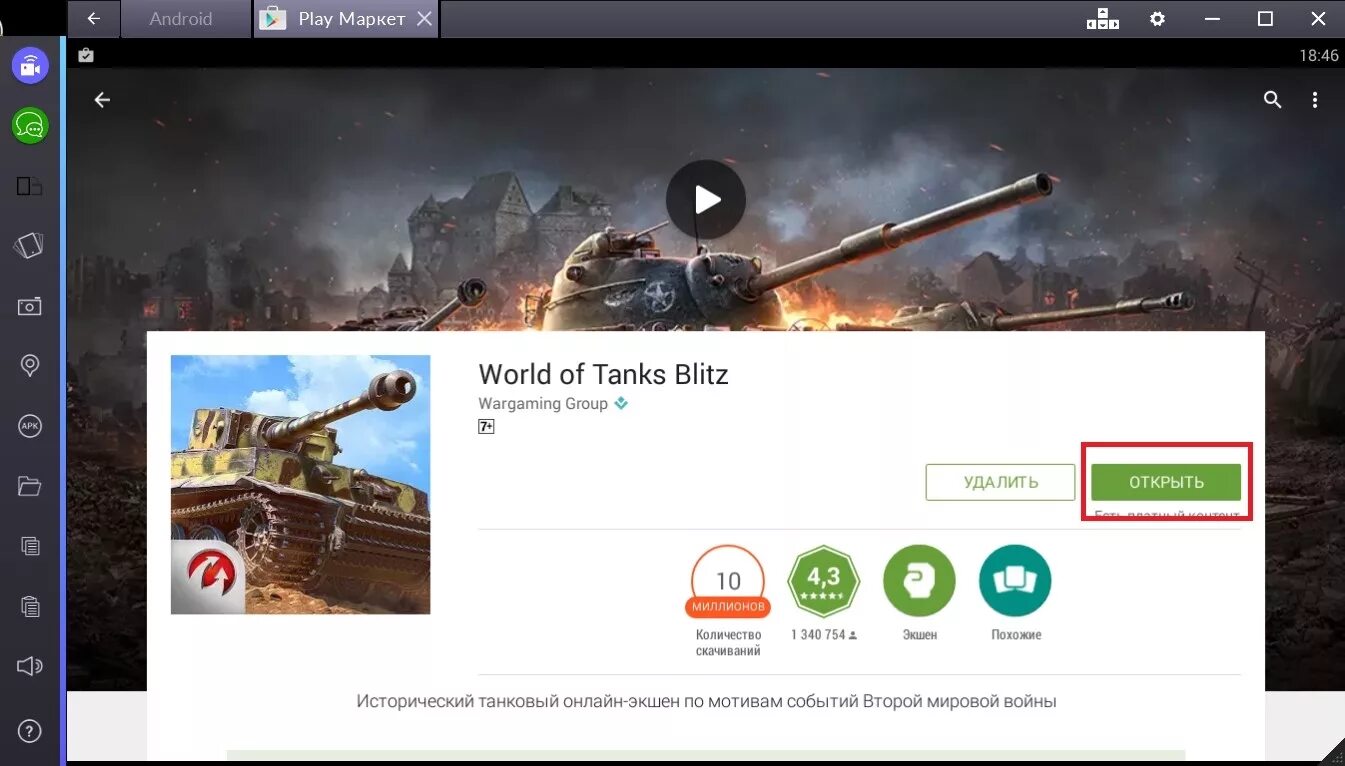This screenshot has width=1345, height=766.
Task: Switch to the Android tab
Action: pyautogui.click(x=180, y=18)
